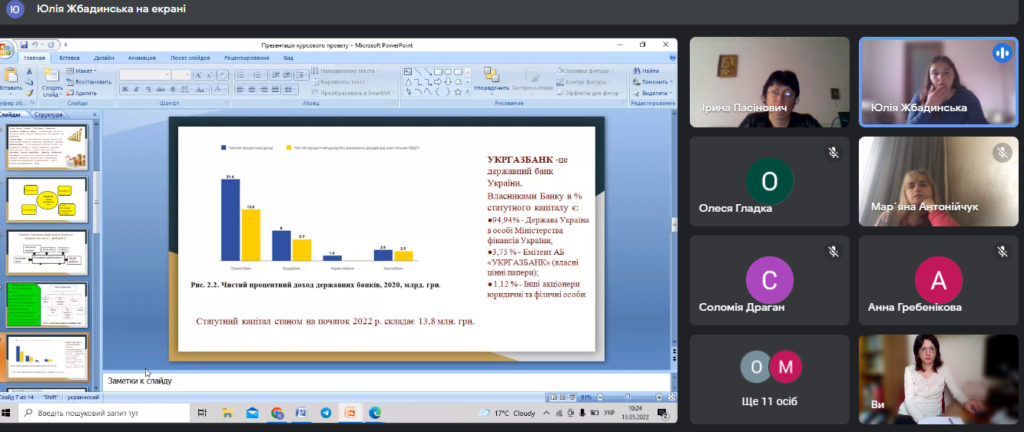Click the zoom in plus button
Viewport: 1024px width, 432px height.
659,397
